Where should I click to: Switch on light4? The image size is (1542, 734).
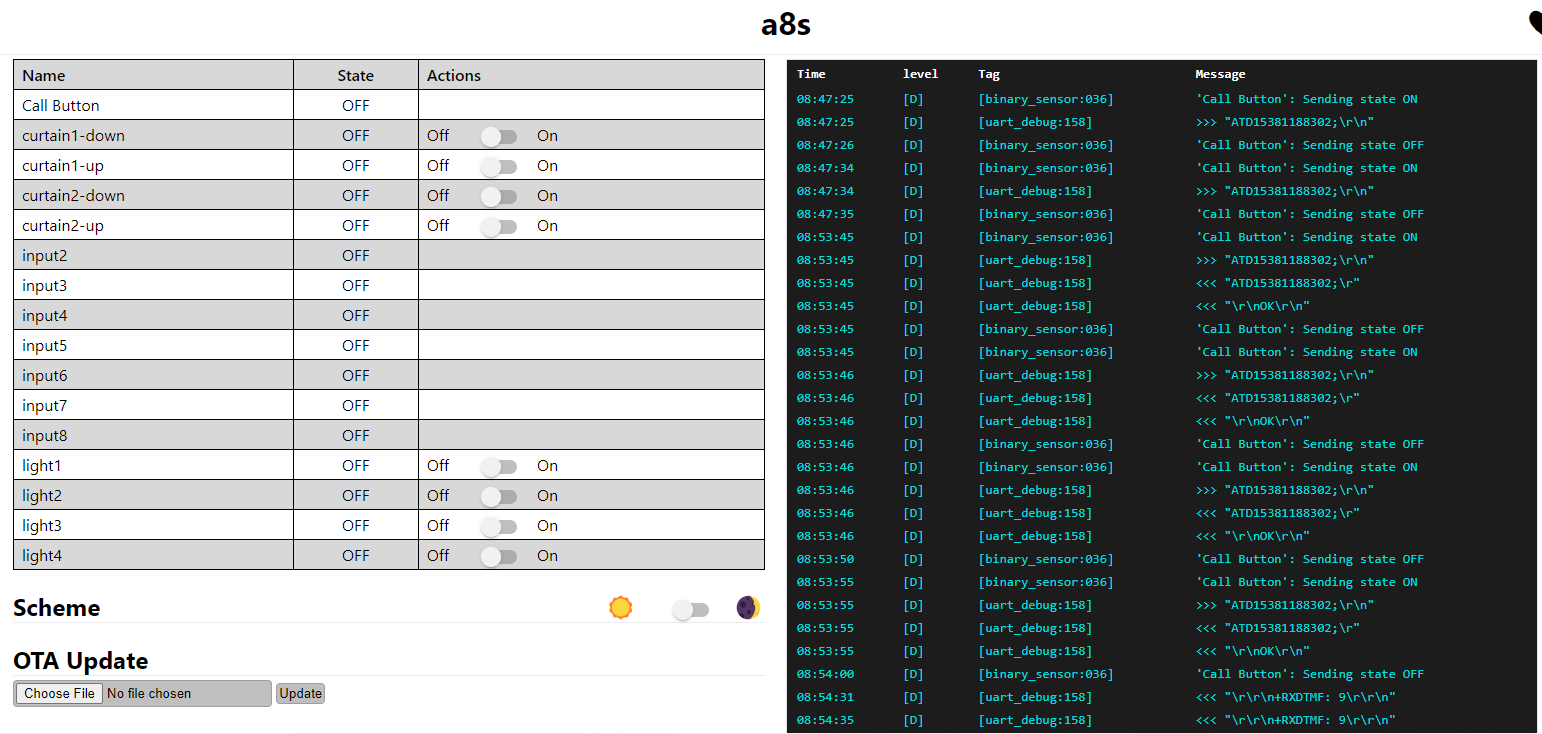click(498, 557)
